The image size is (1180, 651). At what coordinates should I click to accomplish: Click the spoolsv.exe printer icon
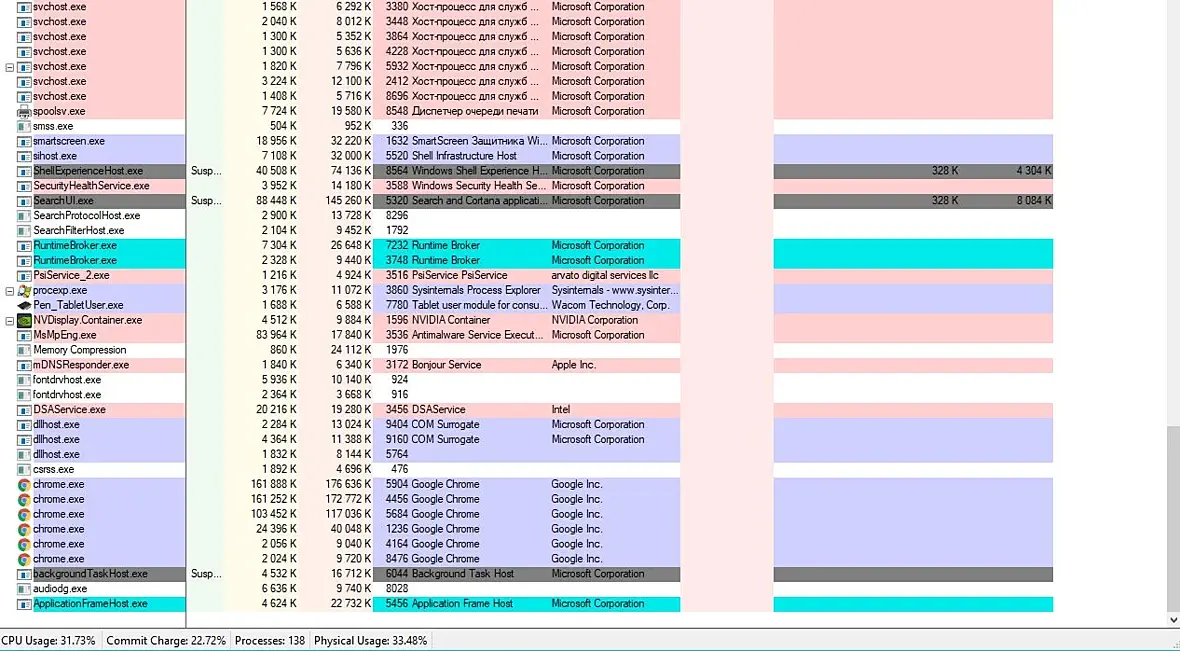point(24,111)
